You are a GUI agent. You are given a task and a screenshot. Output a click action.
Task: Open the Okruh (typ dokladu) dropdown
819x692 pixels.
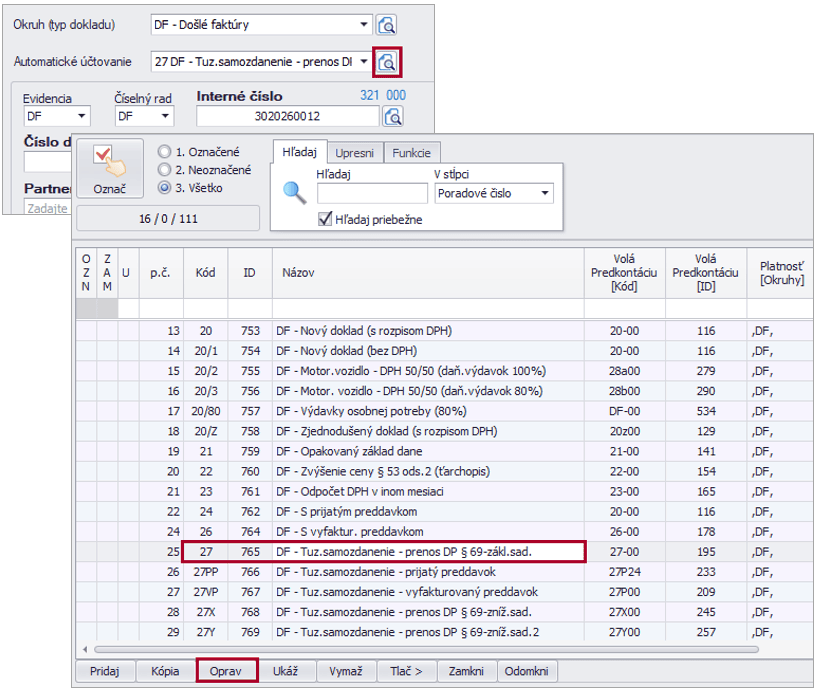[x=362, y=25]
